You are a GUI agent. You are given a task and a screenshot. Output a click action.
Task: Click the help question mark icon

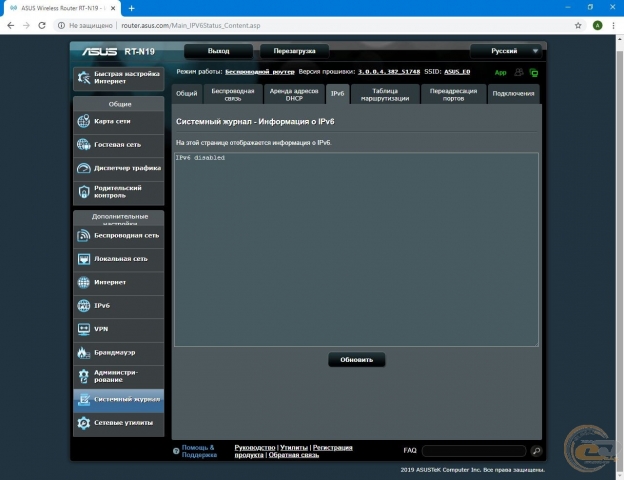point(176,451)
